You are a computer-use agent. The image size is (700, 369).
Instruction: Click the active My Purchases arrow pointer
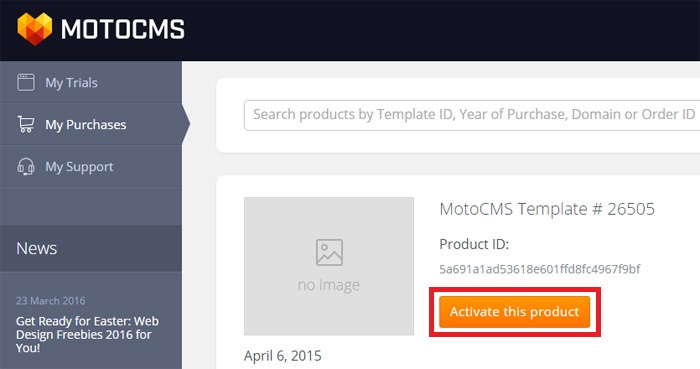[x=186, y=124]
